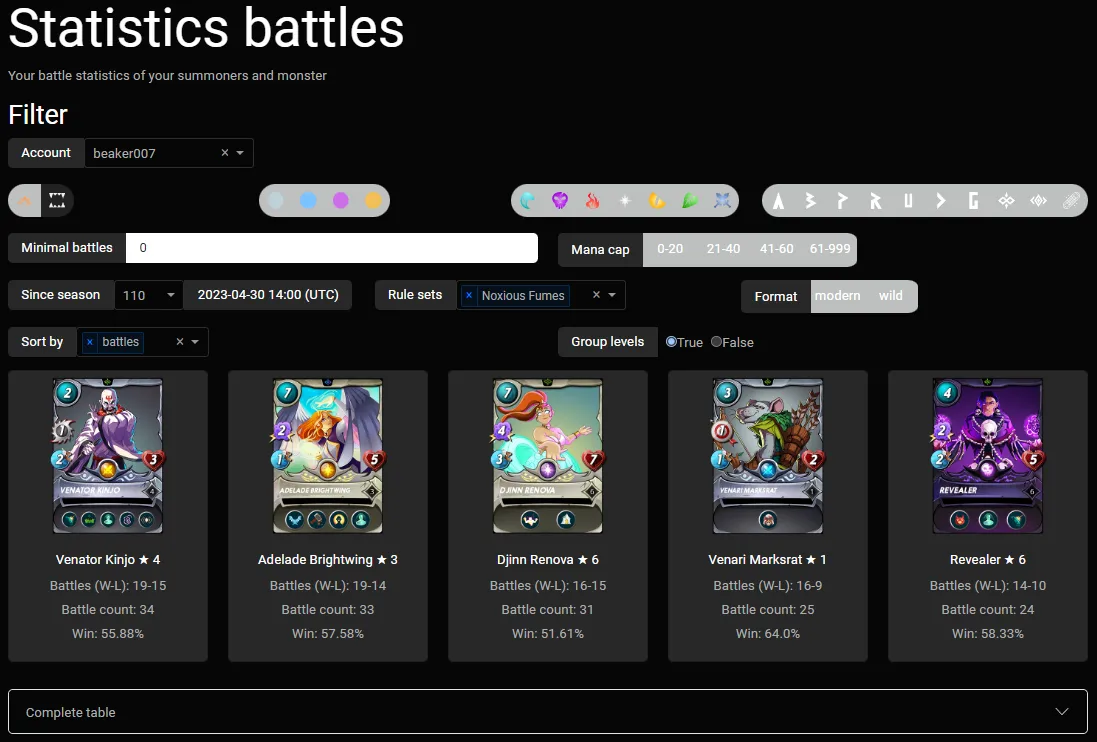Toggle mana cap 61-999
Image resolution: width=1097 pixels, height=742 pixels.
(x=830, y=249)
